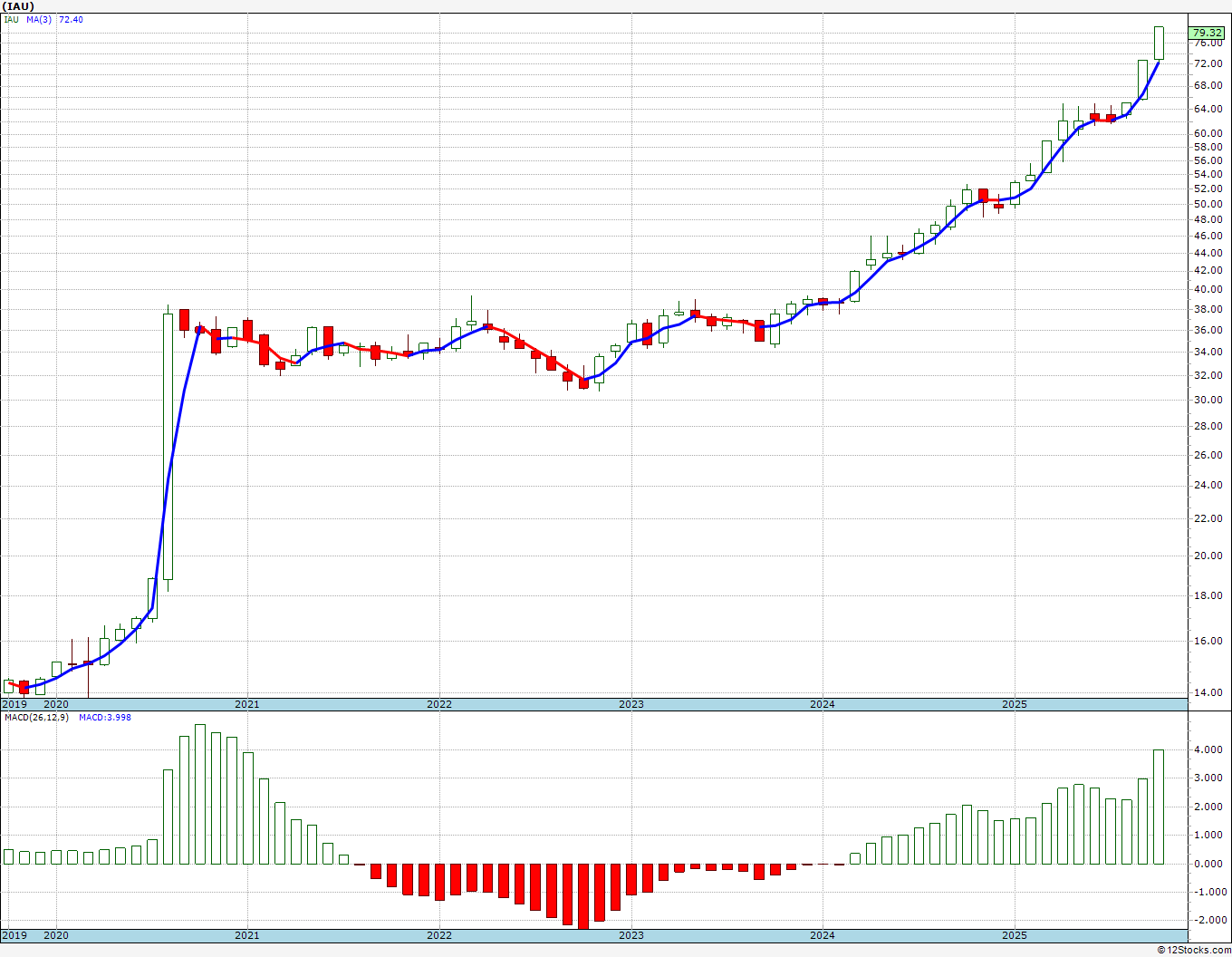
Task: Select the 14.00 price axis label
Action: point(1208,693)
